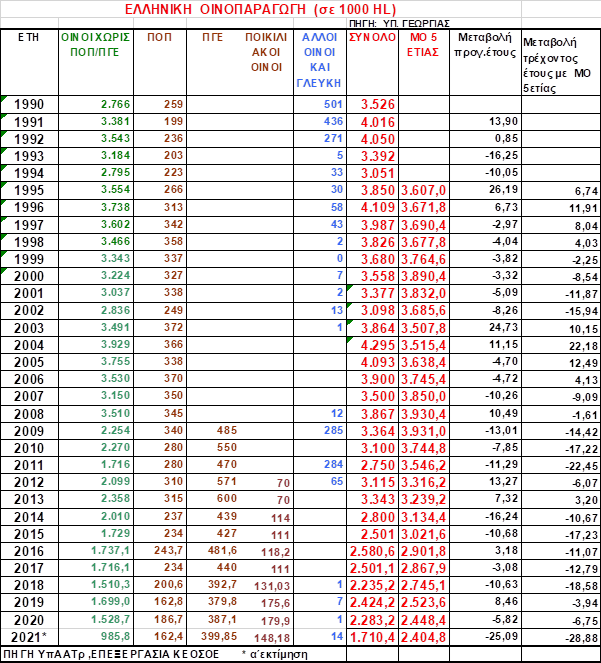Image resolution: width=601 pixels, height=663 pixels.
Task: Click the green corner triangle beside the 2001 total 3.377
Action: click(350, 288)
